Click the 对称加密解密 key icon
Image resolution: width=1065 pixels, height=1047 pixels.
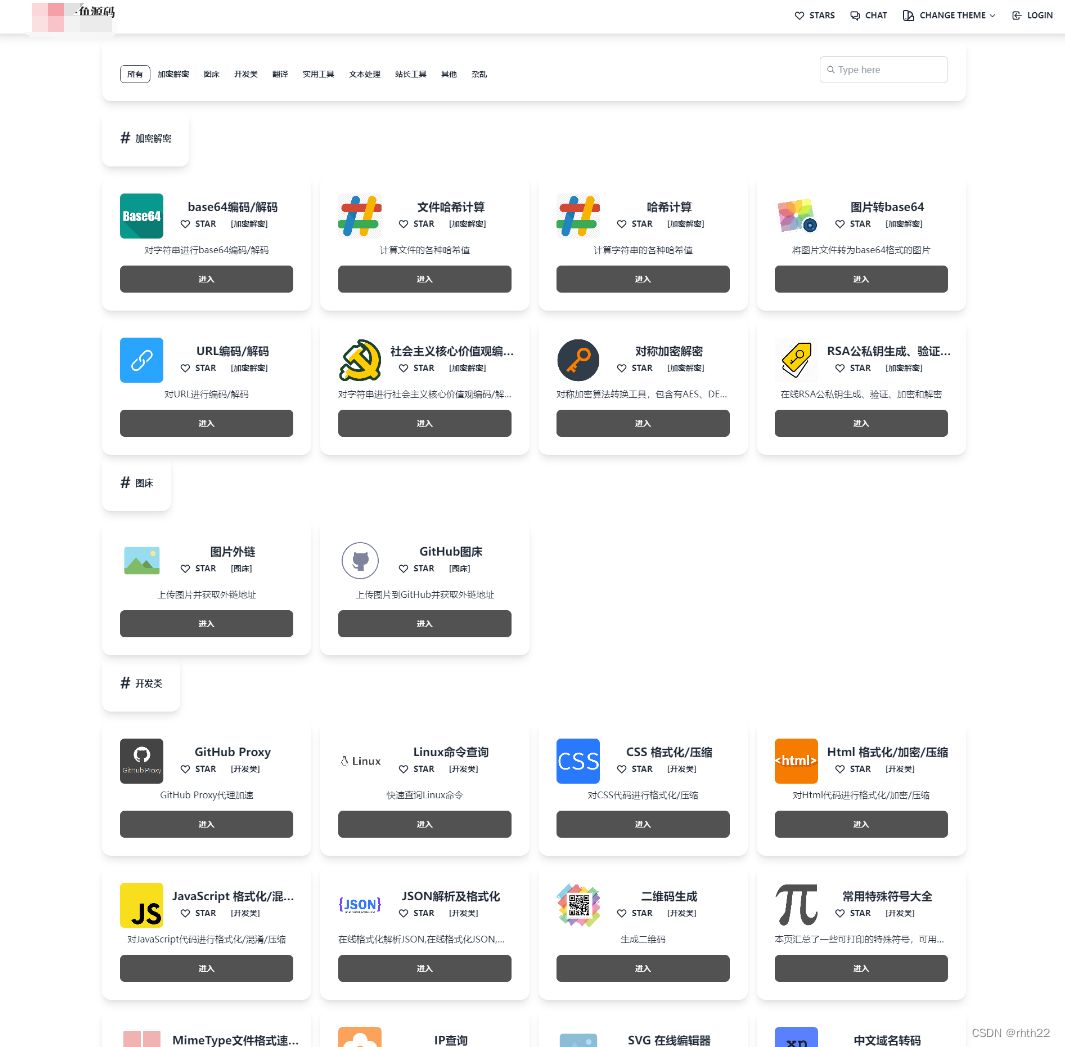coord(578,360)
